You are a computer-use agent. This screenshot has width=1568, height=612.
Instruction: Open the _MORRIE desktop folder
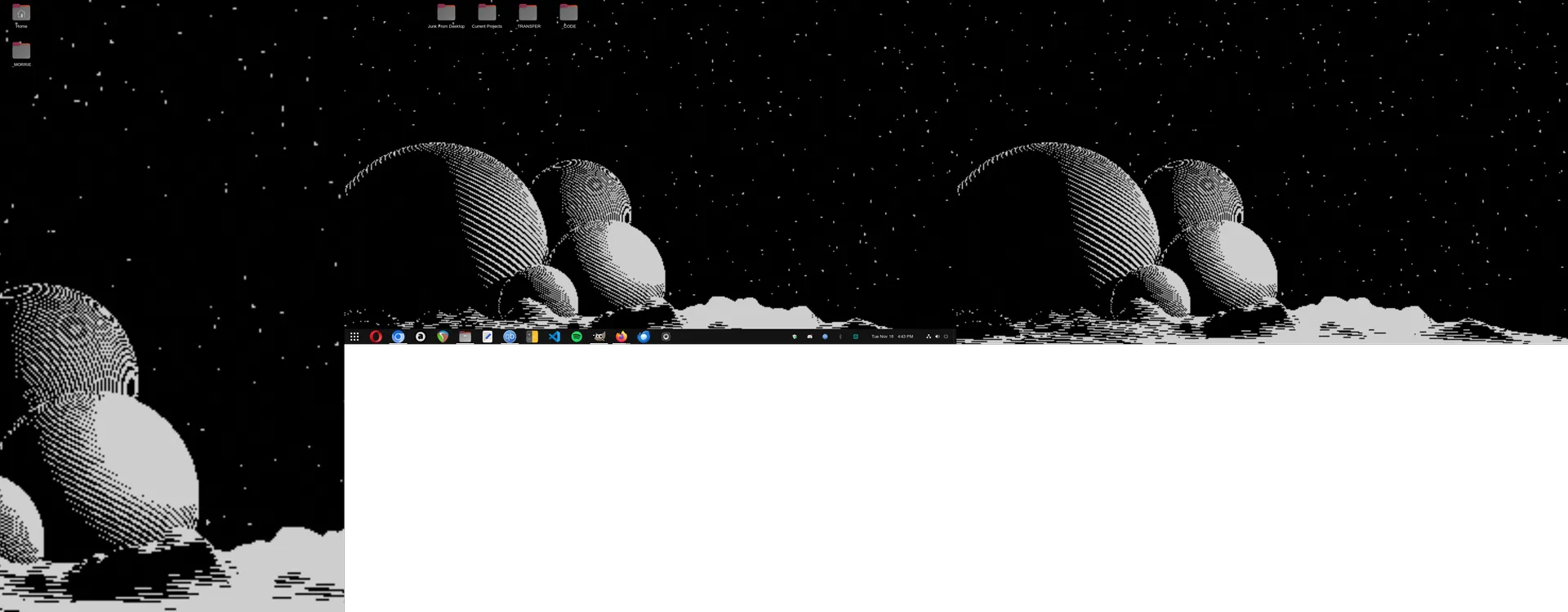coord(21,51)
